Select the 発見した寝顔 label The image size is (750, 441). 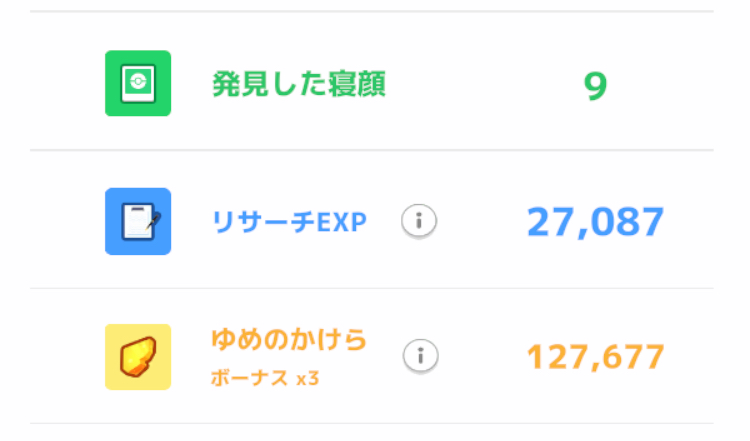coord(299,84)
